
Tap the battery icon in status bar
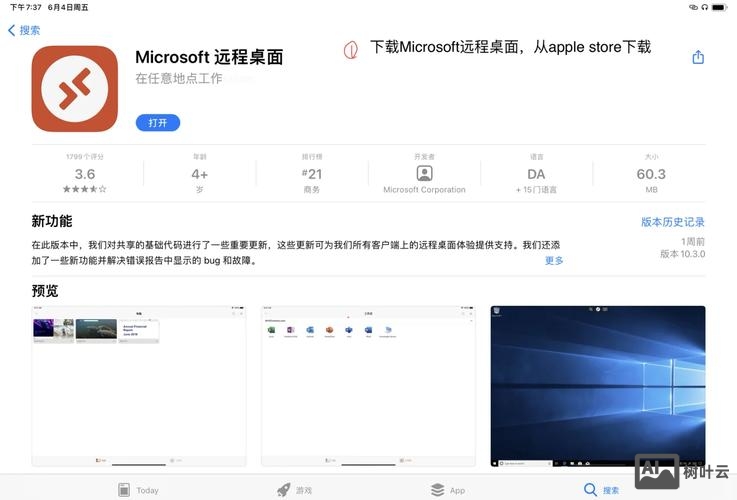pyautogui.click(x=719, y=7)
